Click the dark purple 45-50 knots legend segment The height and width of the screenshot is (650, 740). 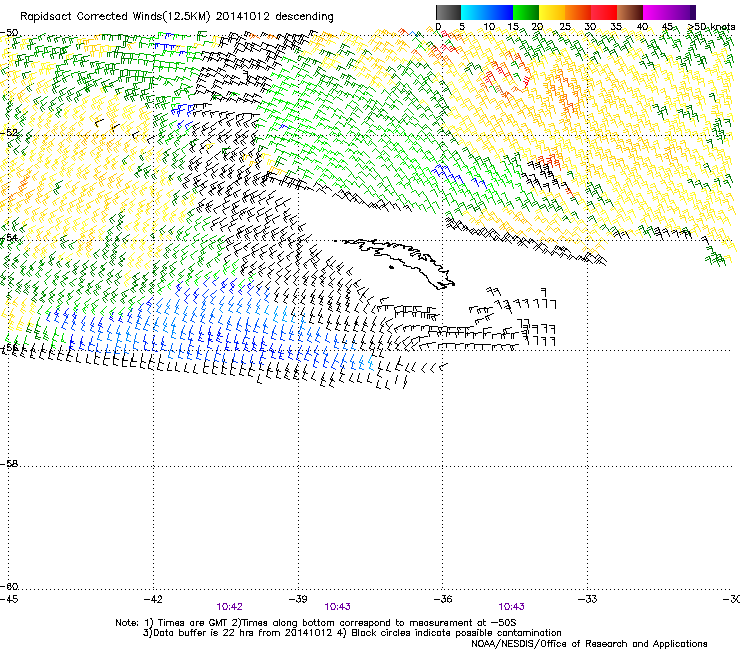(x=682, y=12)
